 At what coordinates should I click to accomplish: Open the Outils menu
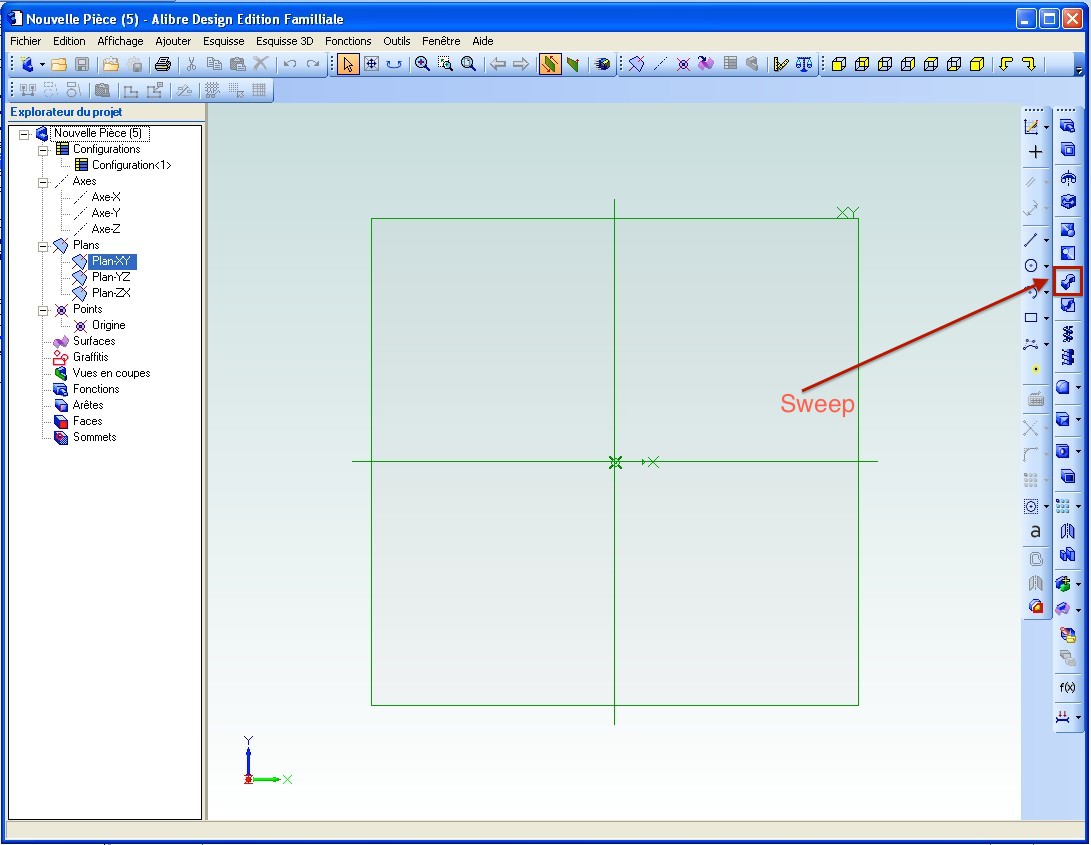[x=397, y=41]
